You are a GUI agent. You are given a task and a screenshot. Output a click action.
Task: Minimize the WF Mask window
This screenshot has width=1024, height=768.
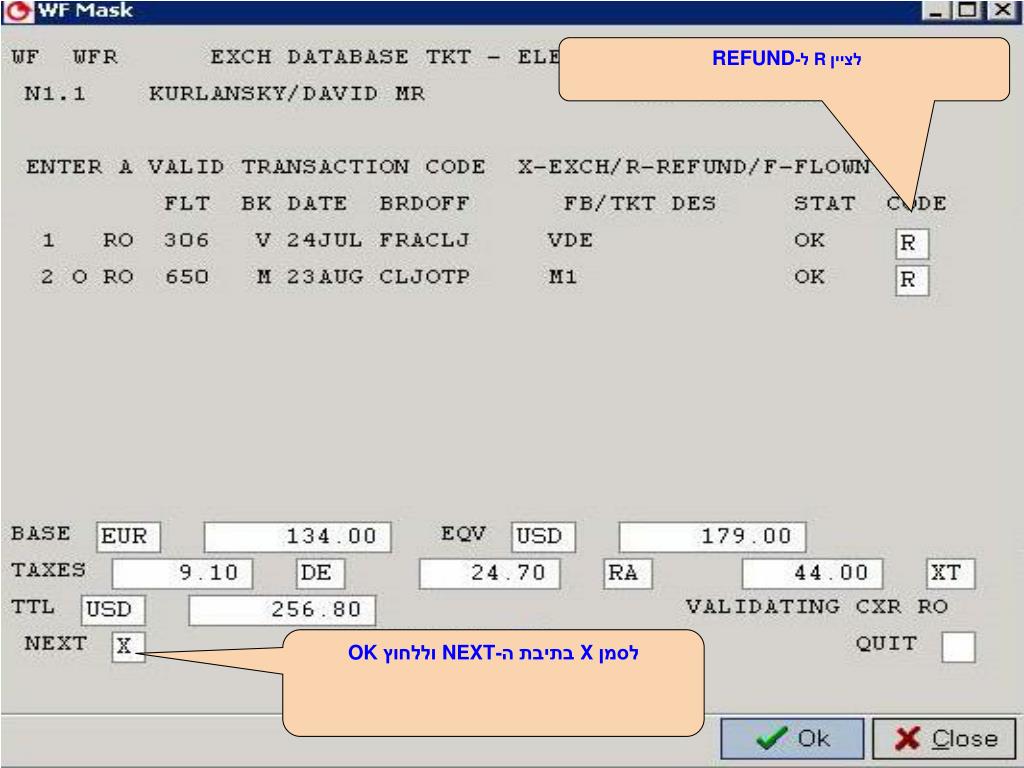(936, 10)
